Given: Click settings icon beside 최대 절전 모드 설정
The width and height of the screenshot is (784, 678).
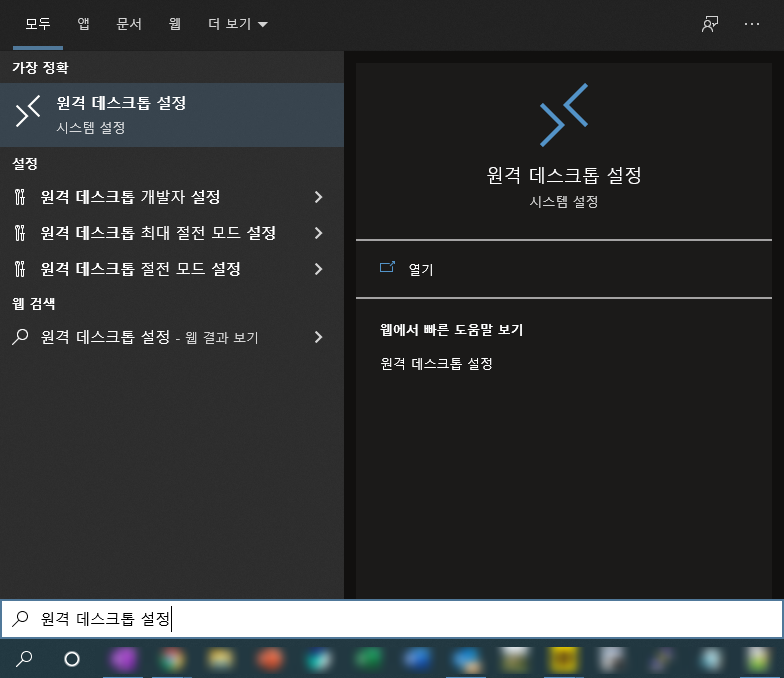Looking at the screenshot, I should [x=20, y=233].
